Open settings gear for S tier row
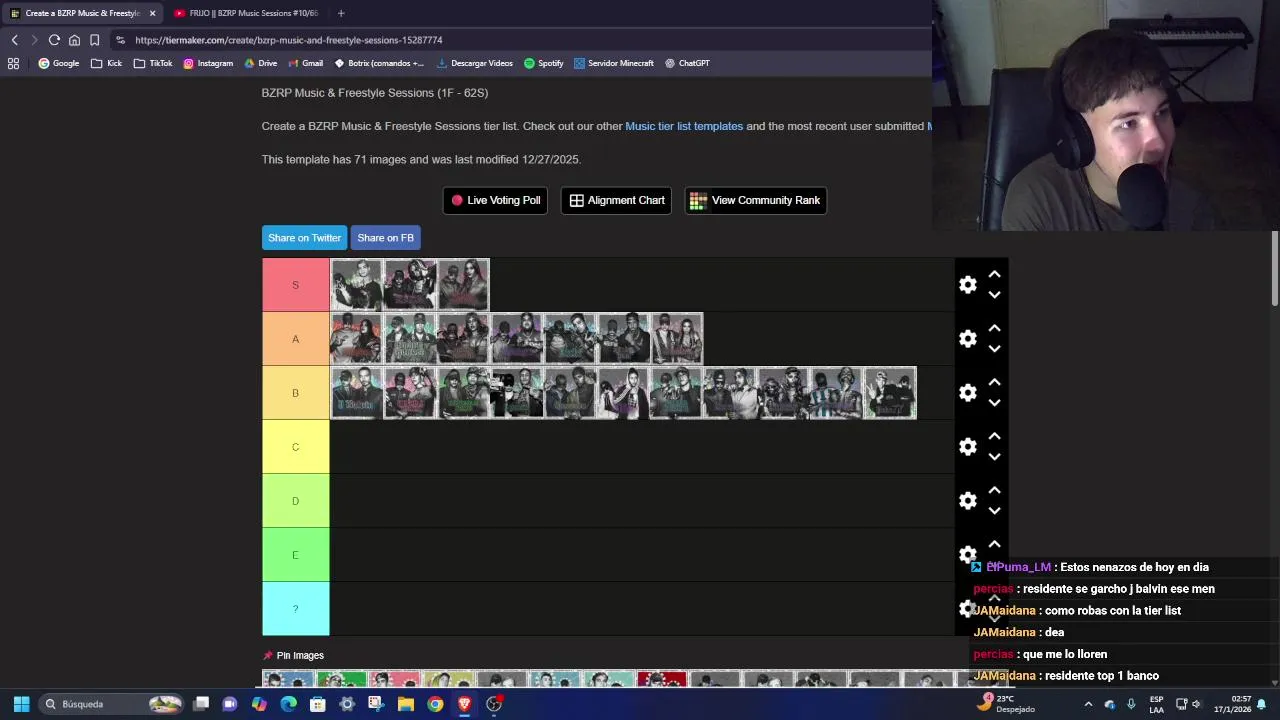This screenshot has height=720, width=1280. pos(967,285)
